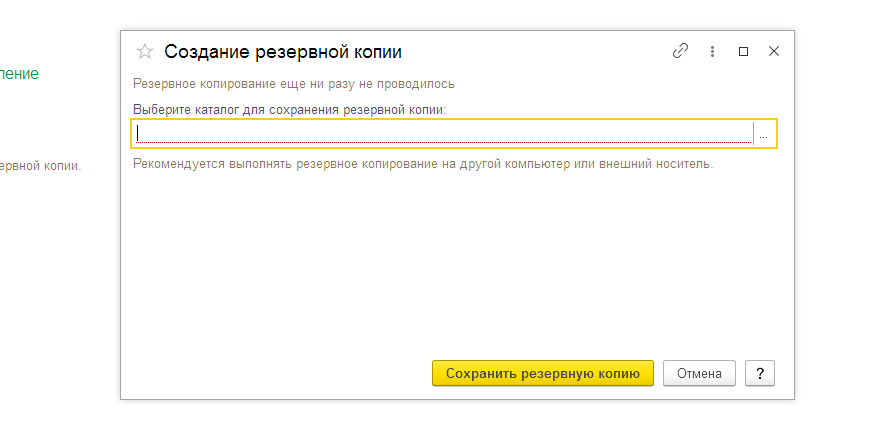Cancel with the Отмена button

click(699, 373)
